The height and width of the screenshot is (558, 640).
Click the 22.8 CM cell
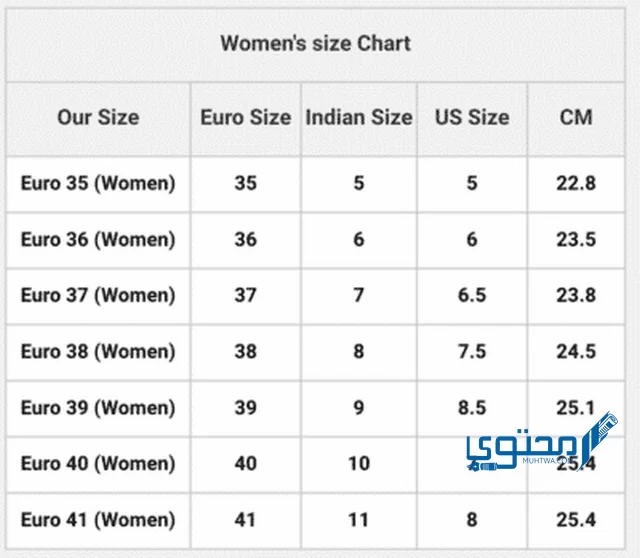click(576, 183)
